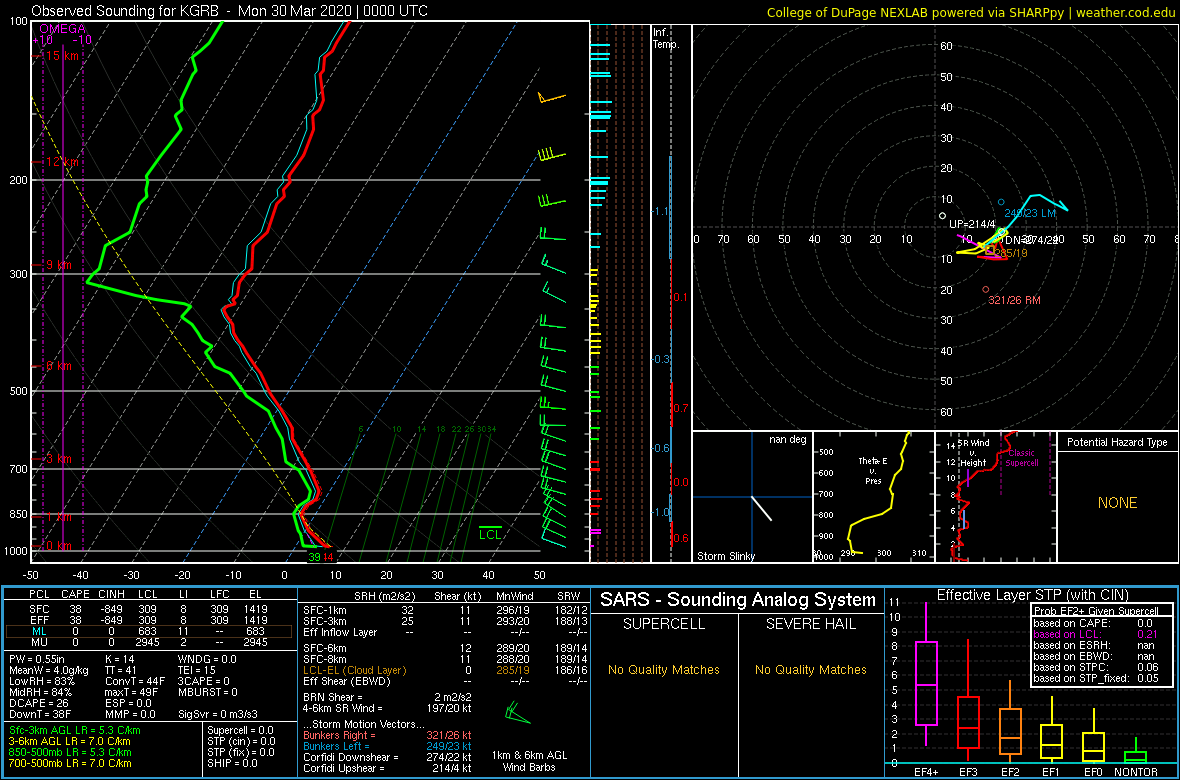Click the Bunkers Right = 321/26 kt line
The height and width of the screenshot is (780, 1180).
coord(386,734)
